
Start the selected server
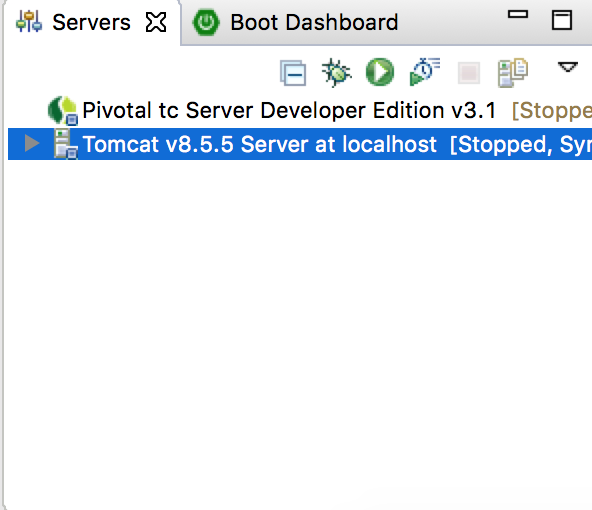click(x=380, y=72)
